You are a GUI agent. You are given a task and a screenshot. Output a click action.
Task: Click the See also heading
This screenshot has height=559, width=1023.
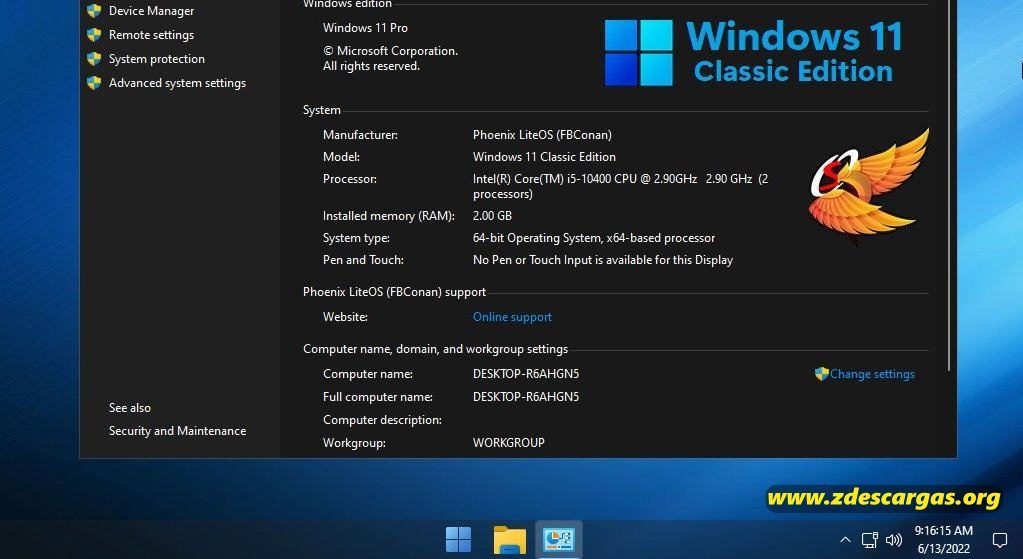point(130,408)
